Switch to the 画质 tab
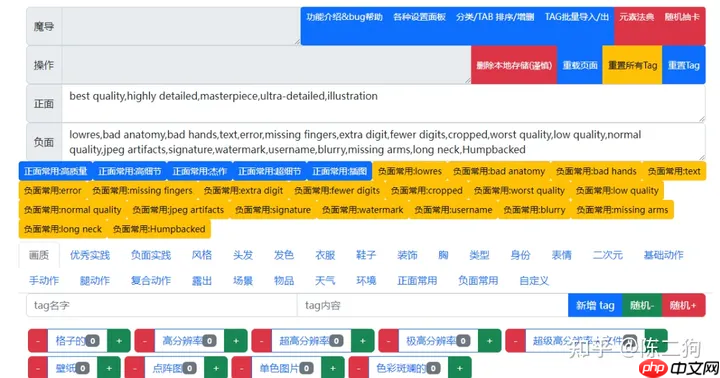The width and height of the screenshot is (720, 378). pyautogui.click(x=39, y=255)
